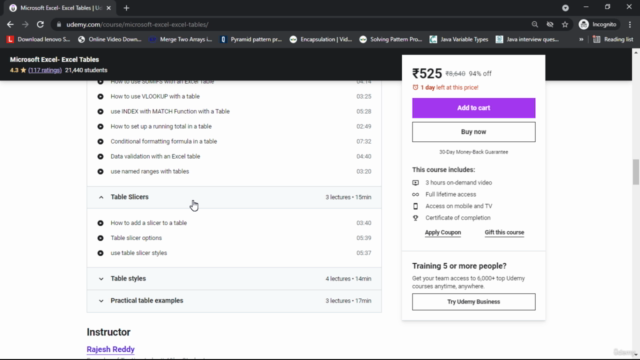Screen dimensions: 640x360
Task: Select 'Data validation with an Excel table'
Action: click(155, 156)
